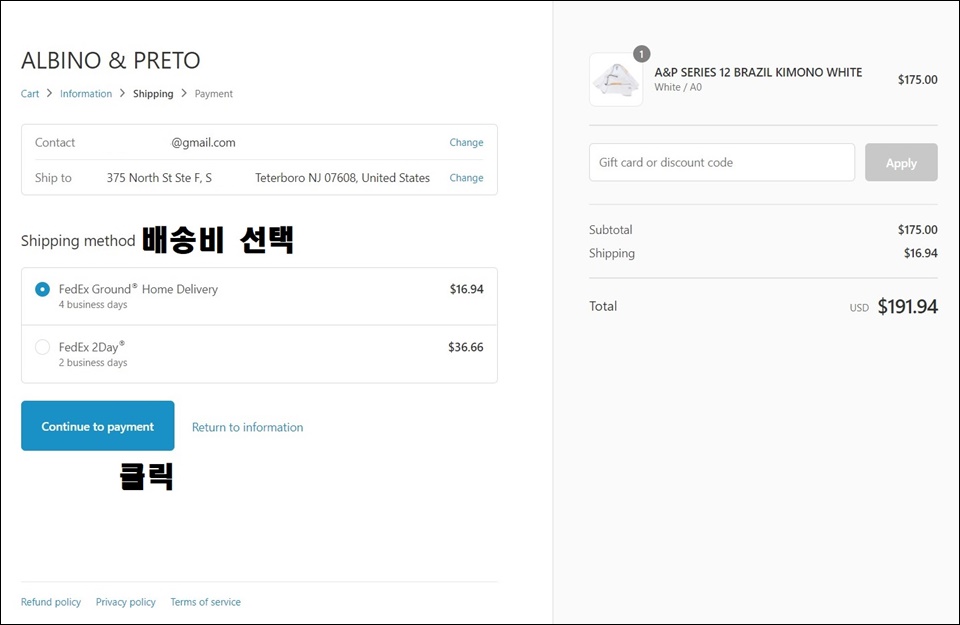This screenshot has height=625, width=960.
Task: Click the $16.94 FedEx Ground price
Action: [467, 289]
